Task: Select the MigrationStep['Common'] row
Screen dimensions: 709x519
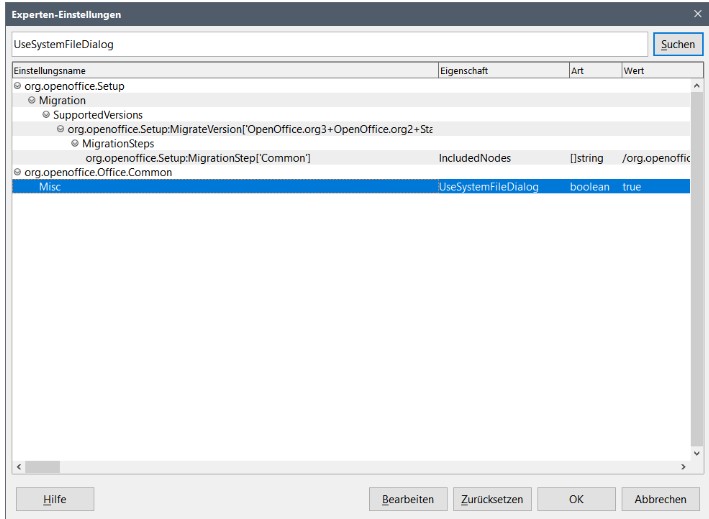Action: (x=351, y=158)
